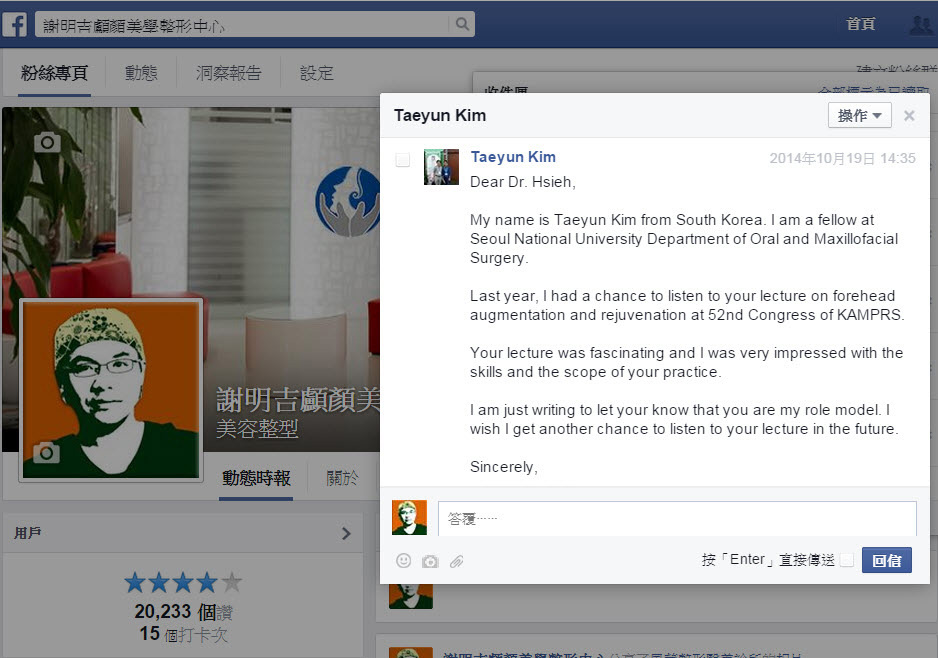Select the 動態時報 timeline tab
The height and width of the screenshot is (658, 938).
click(x=256, y=478)
